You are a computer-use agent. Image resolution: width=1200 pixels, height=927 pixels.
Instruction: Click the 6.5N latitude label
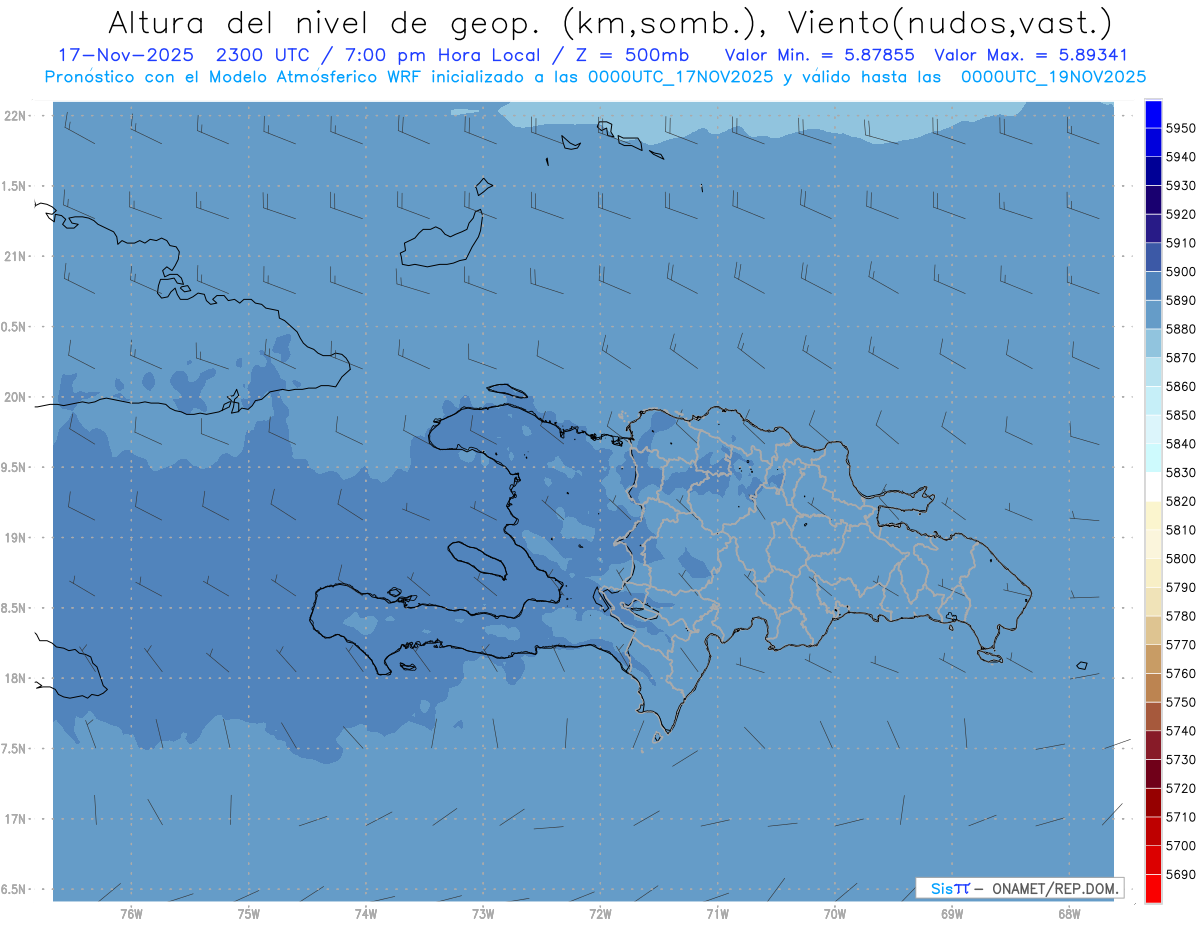coord(14,890)
